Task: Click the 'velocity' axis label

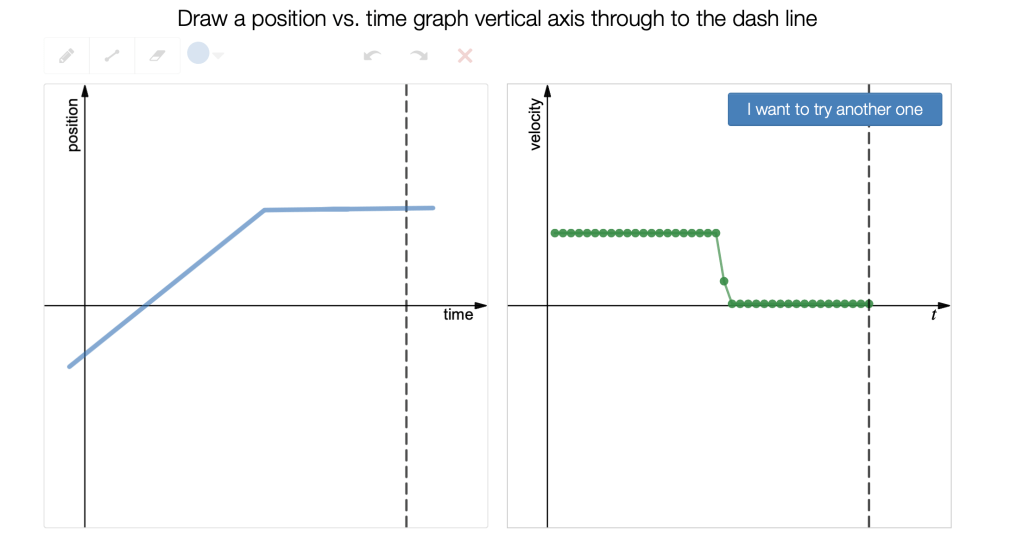Action: coord(536,126)
